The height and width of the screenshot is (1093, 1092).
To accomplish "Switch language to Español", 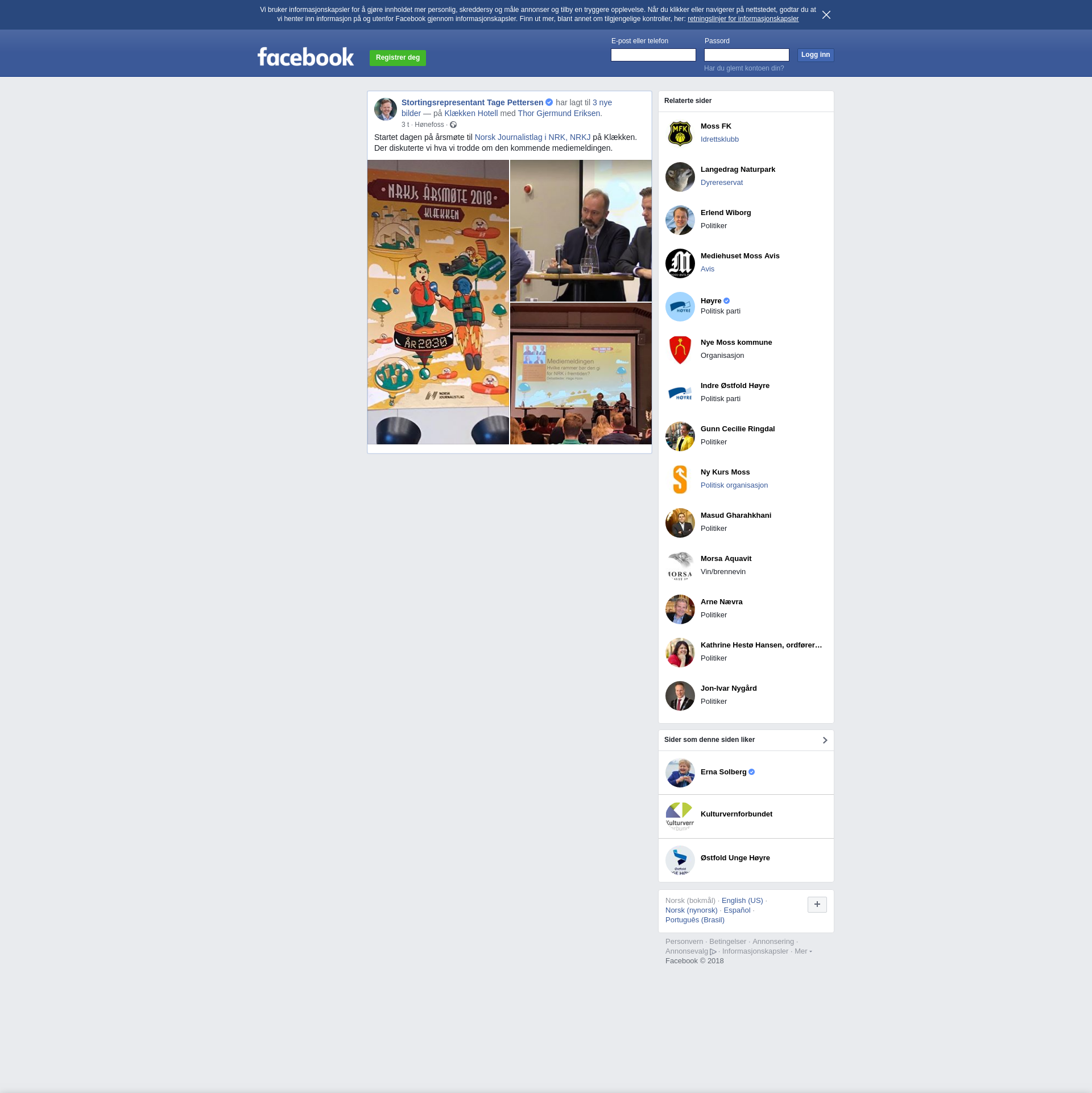I will 737,910.
